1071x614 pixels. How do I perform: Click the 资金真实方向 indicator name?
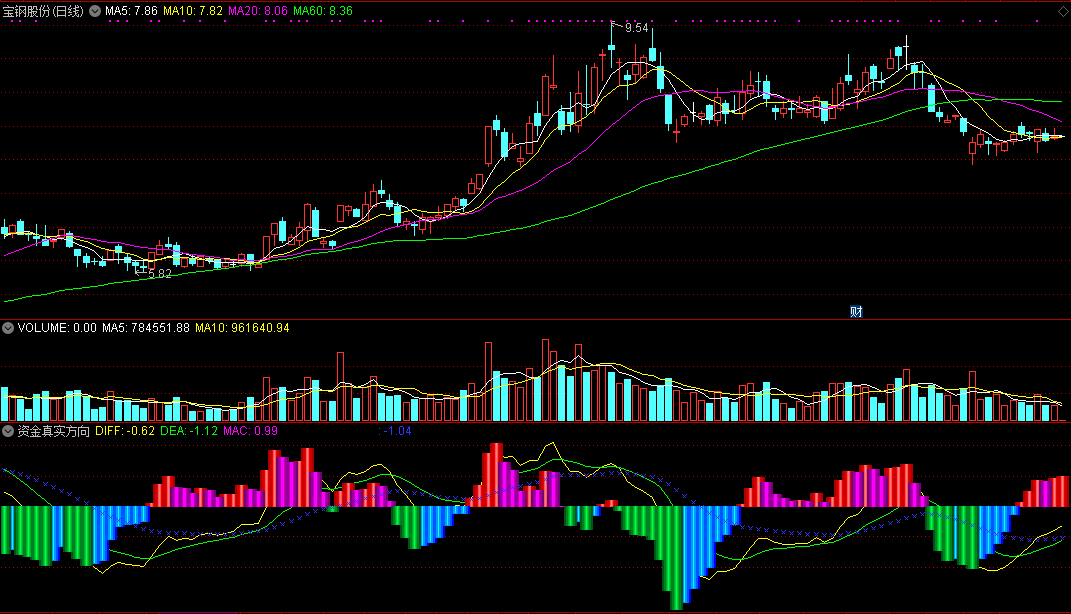pos(53,431)
